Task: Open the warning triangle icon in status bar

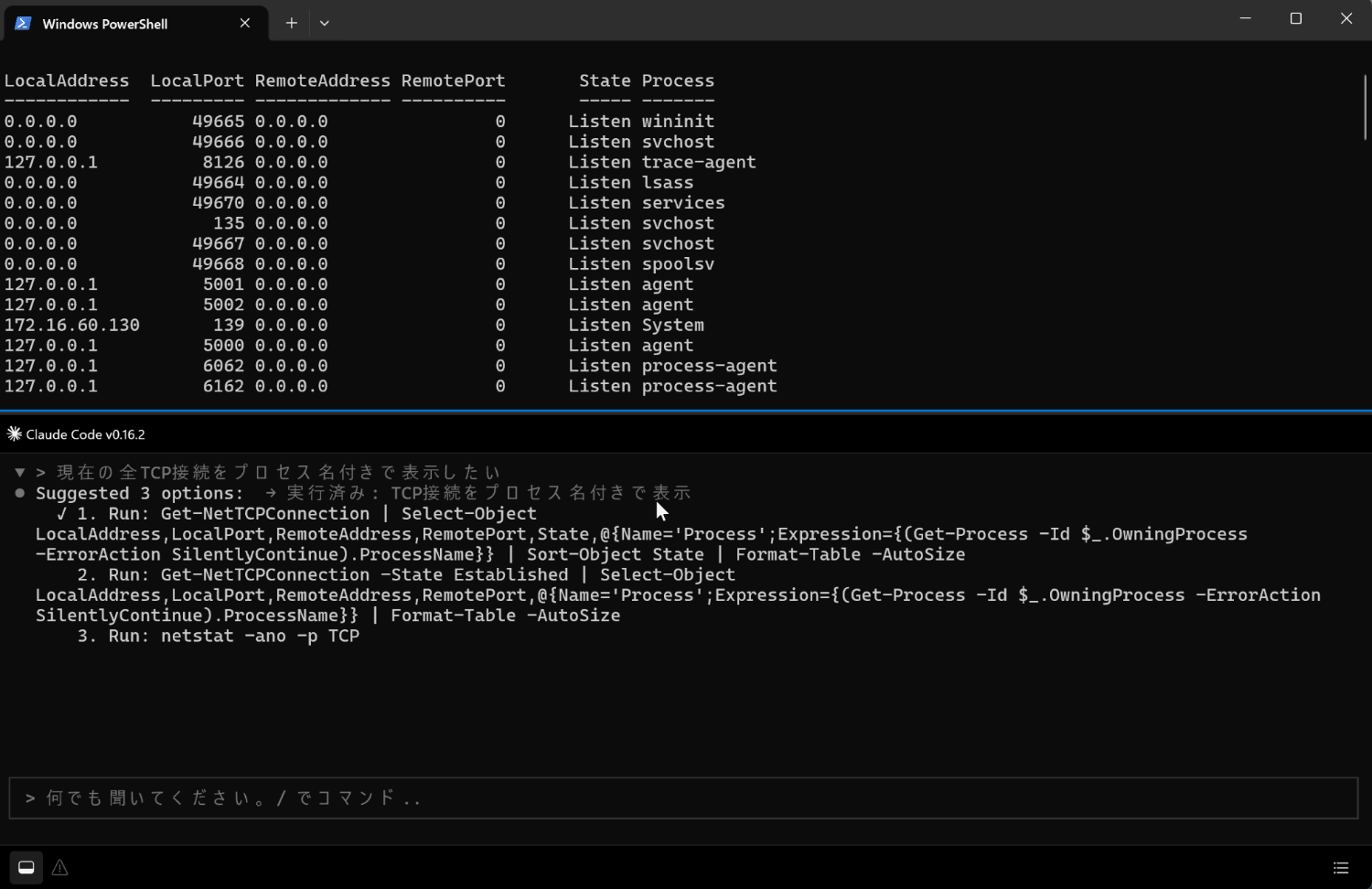Action: [60, 867]
